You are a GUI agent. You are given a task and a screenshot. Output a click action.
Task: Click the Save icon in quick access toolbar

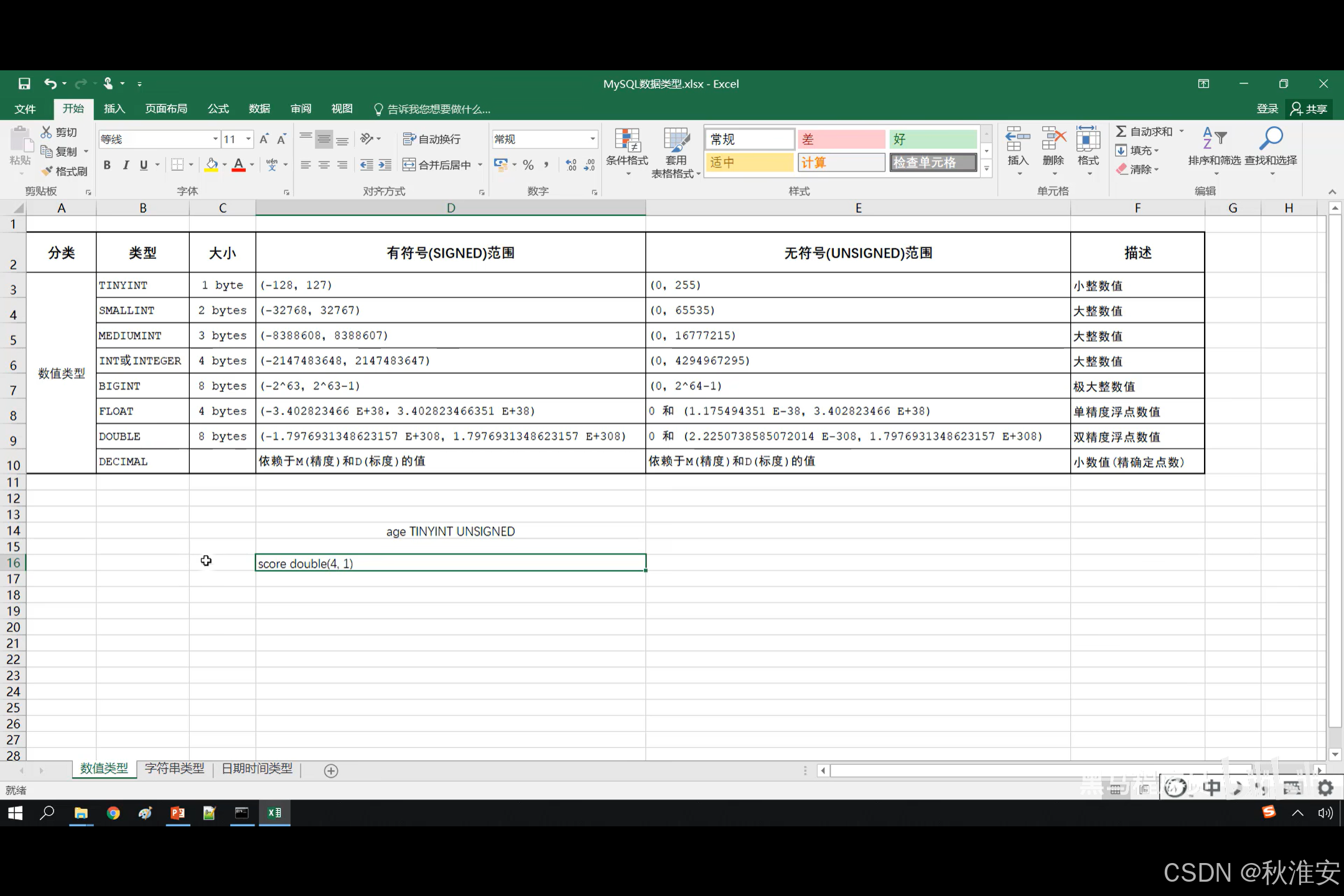click(x=24, y=83)
